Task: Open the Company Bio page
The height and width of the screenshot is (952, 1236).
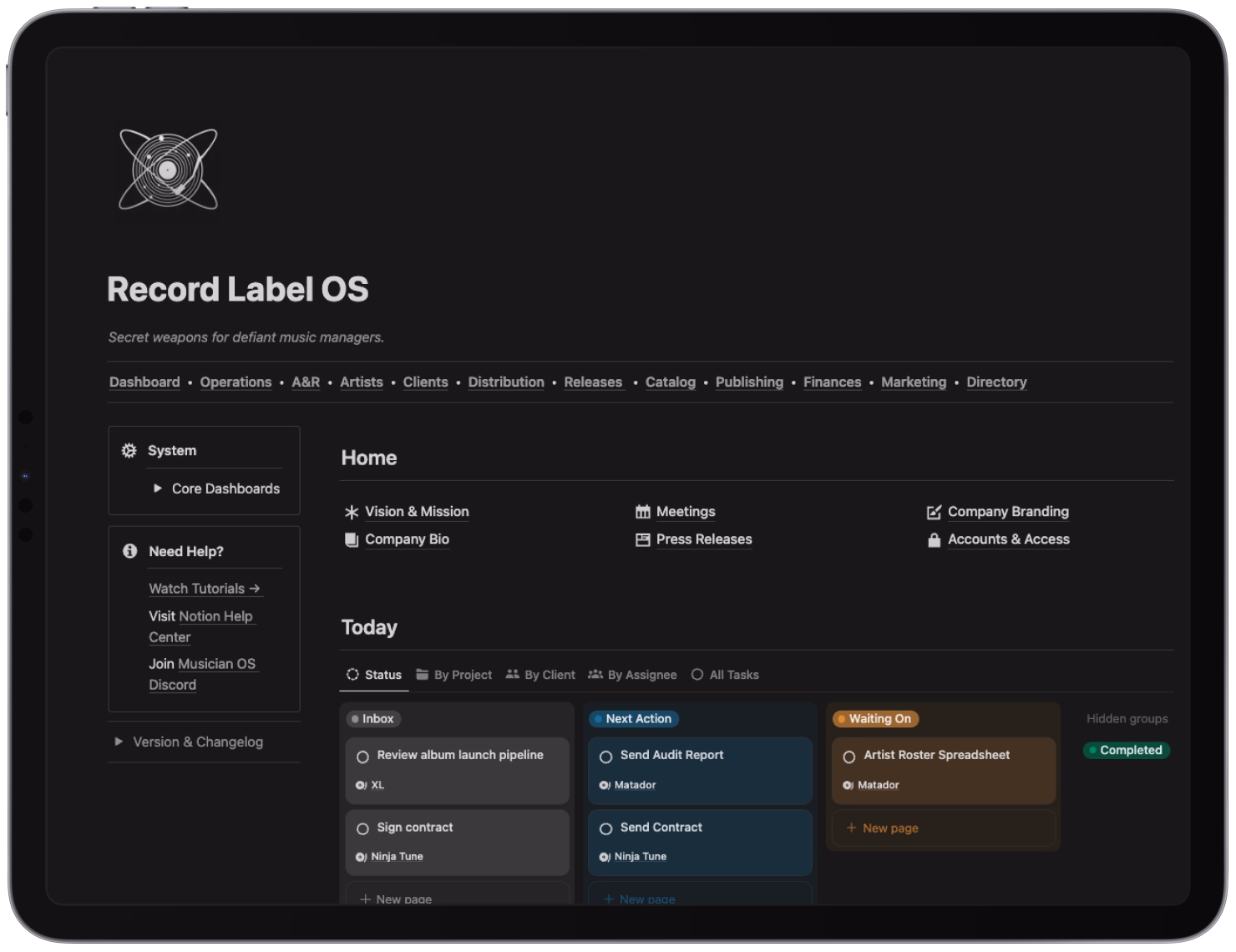Action: pyautogui.click(x=407, y=539)
